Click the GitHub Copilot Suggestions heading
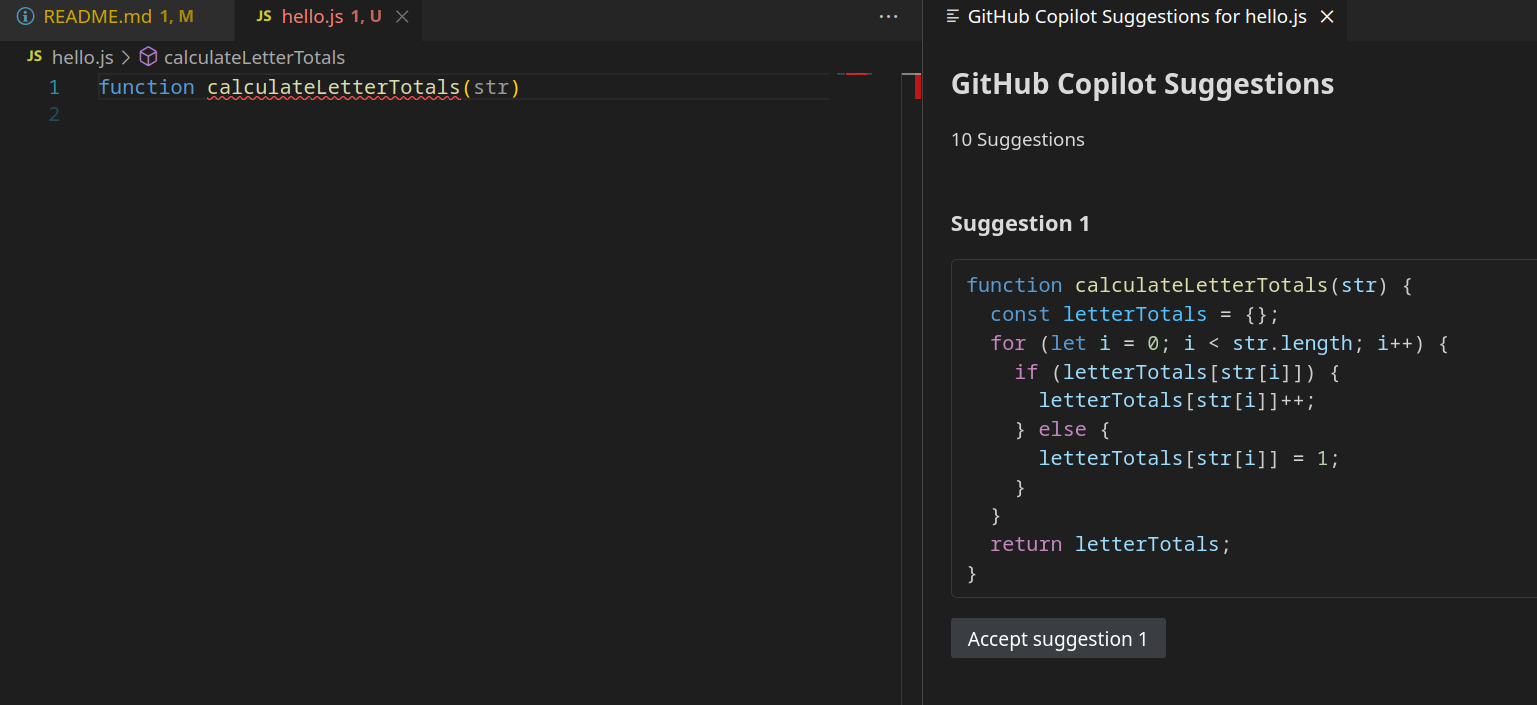This screenshot has width=1537, height=705. [1142, 84]
